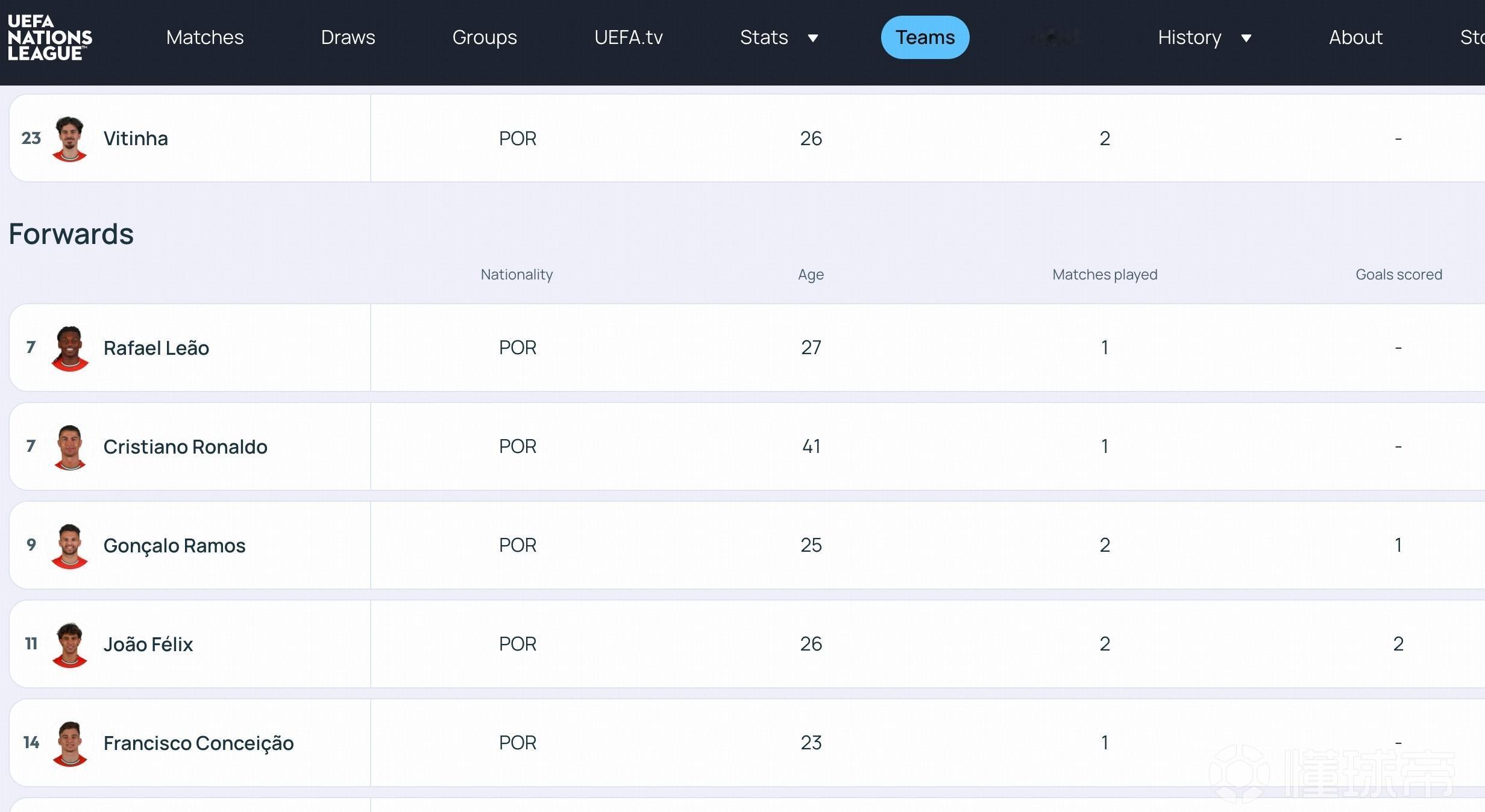
Task: Click shirt number 23 for Vitinha
Action: coord(31,138)
